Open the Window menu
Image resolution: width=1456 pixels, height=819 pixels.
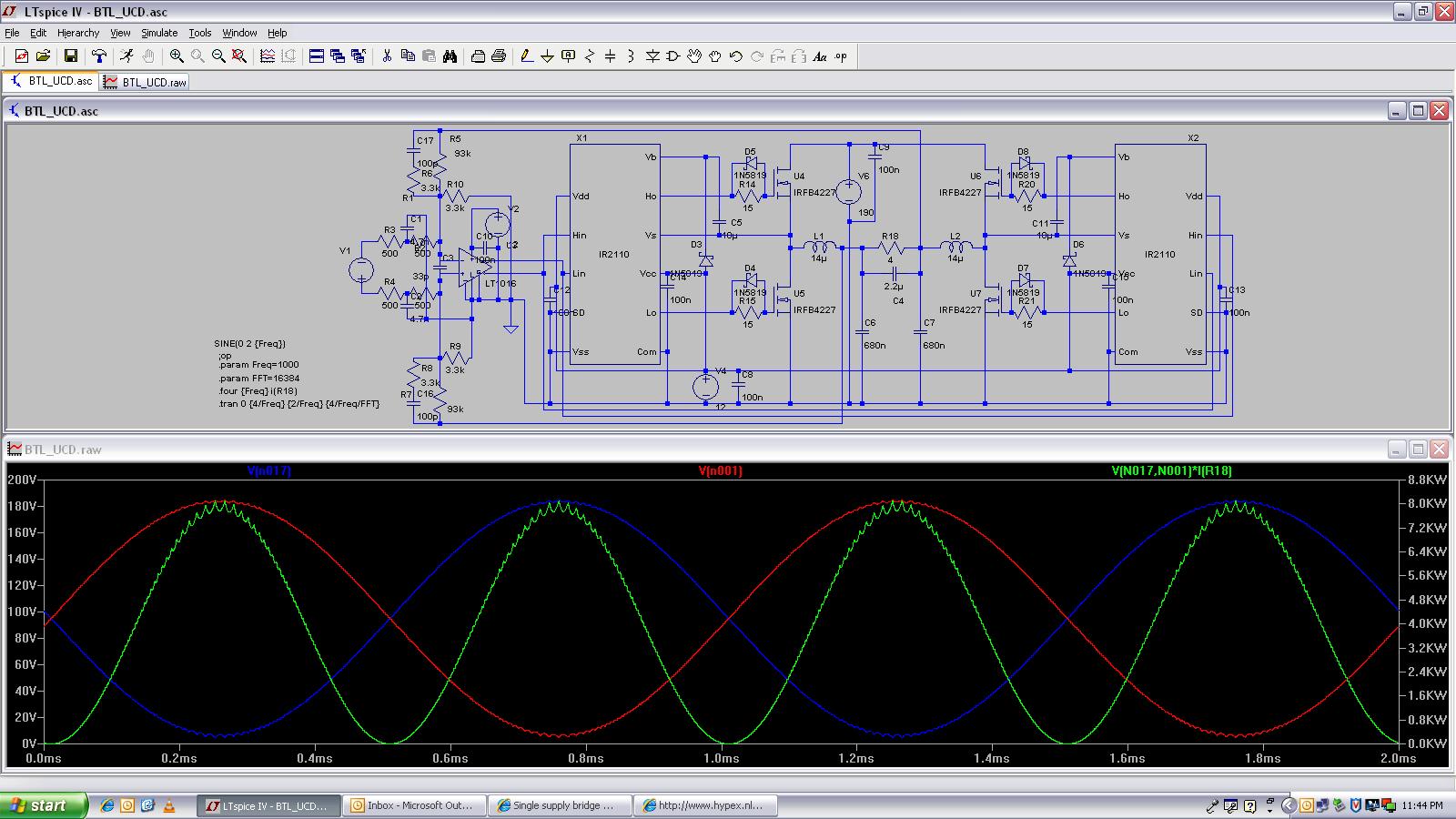click(x=239, y=33)
